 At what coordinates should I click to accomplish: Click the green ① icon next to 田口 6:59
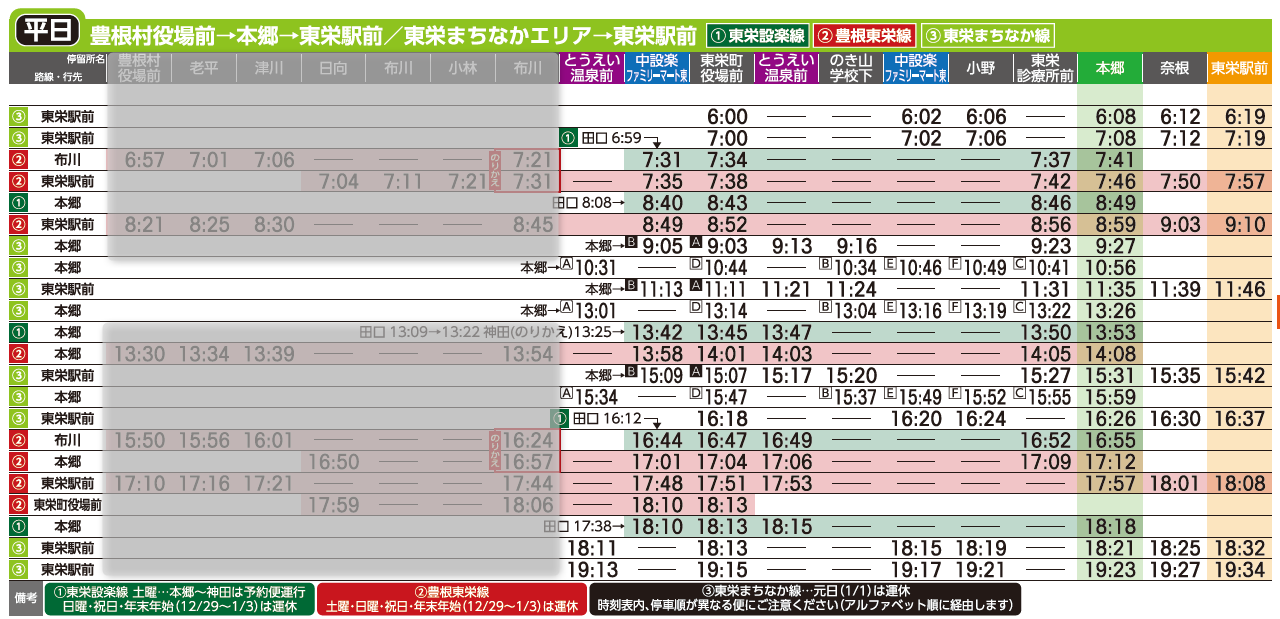point(569,138)
